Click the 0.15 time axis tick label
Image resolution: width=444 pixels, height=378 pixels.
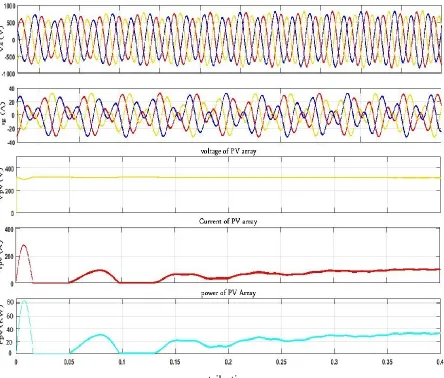point(175,362)
